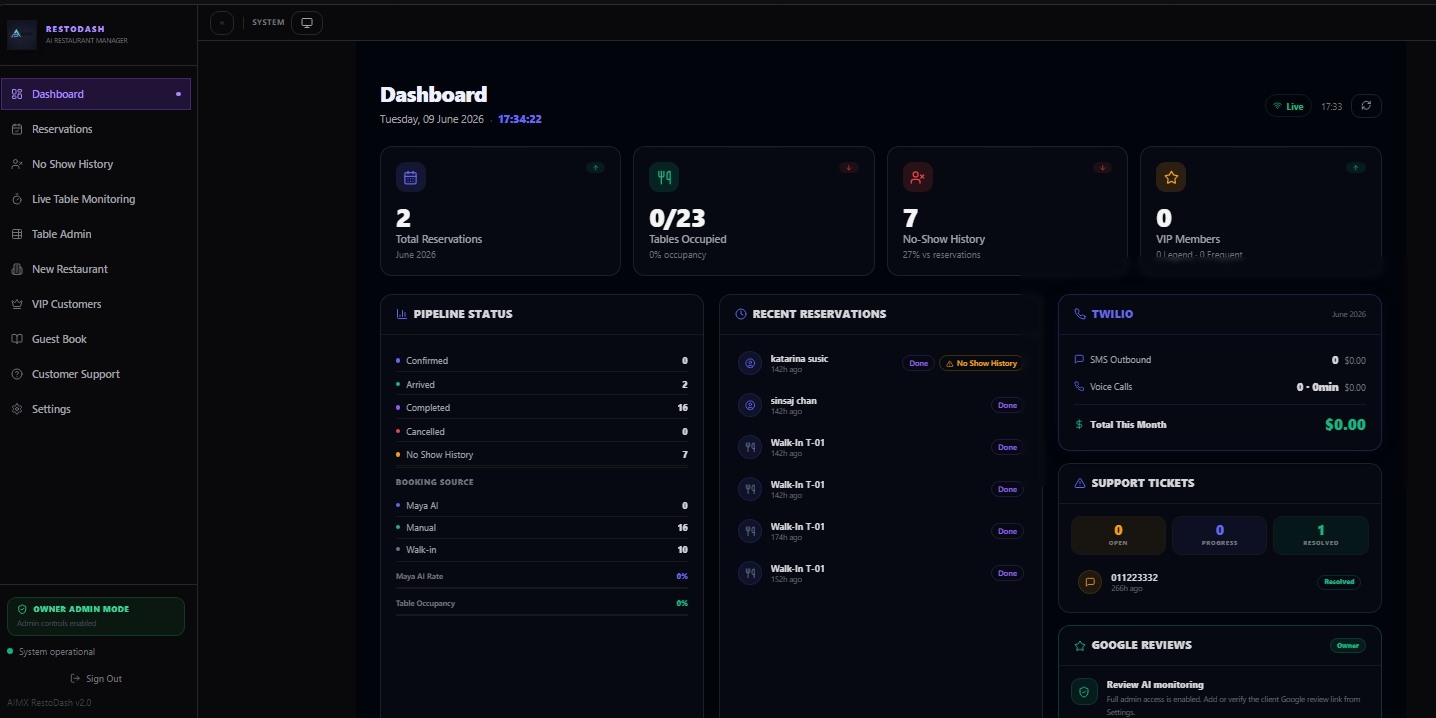This screenshot has height=718, width=1436.
Task: Click the Table Occupancy percentage row
Action: [542, 603]
